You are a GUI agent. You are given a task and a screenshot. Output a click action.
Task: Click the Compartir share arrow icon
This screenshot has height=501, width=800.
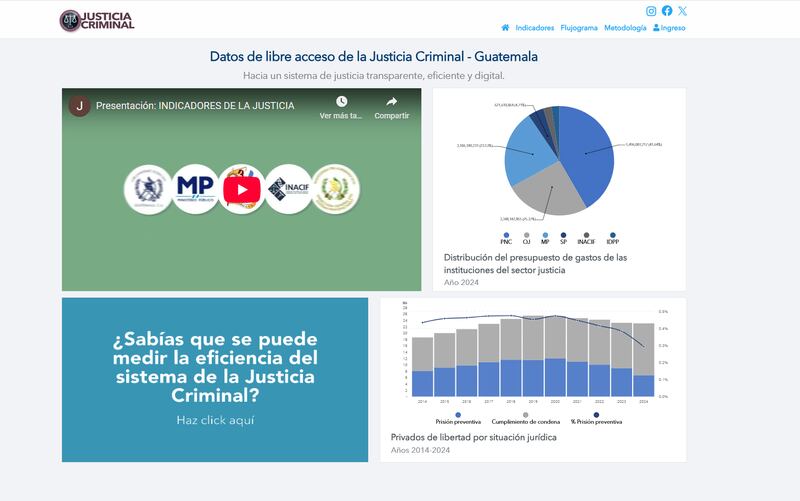[391, 102]
